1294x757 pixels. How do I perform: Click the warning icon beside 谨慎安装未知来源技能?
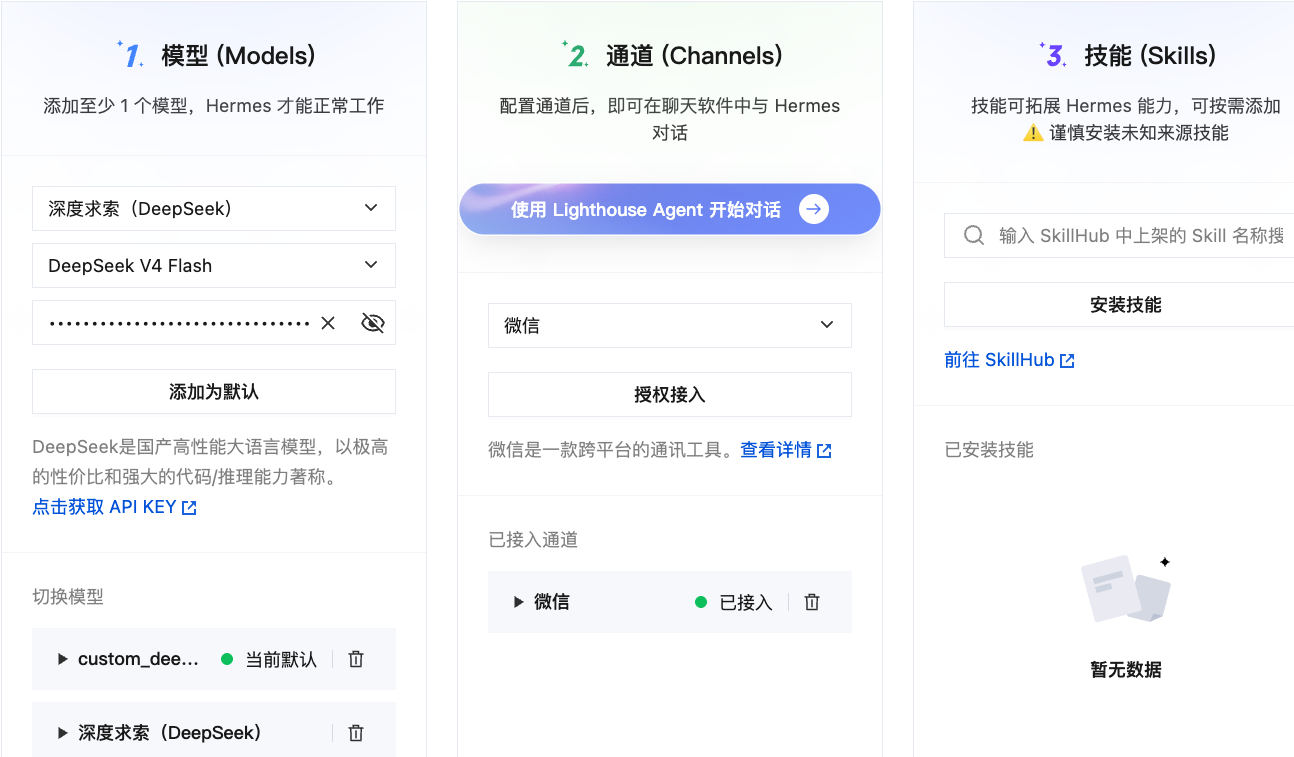pos(1033,133)
